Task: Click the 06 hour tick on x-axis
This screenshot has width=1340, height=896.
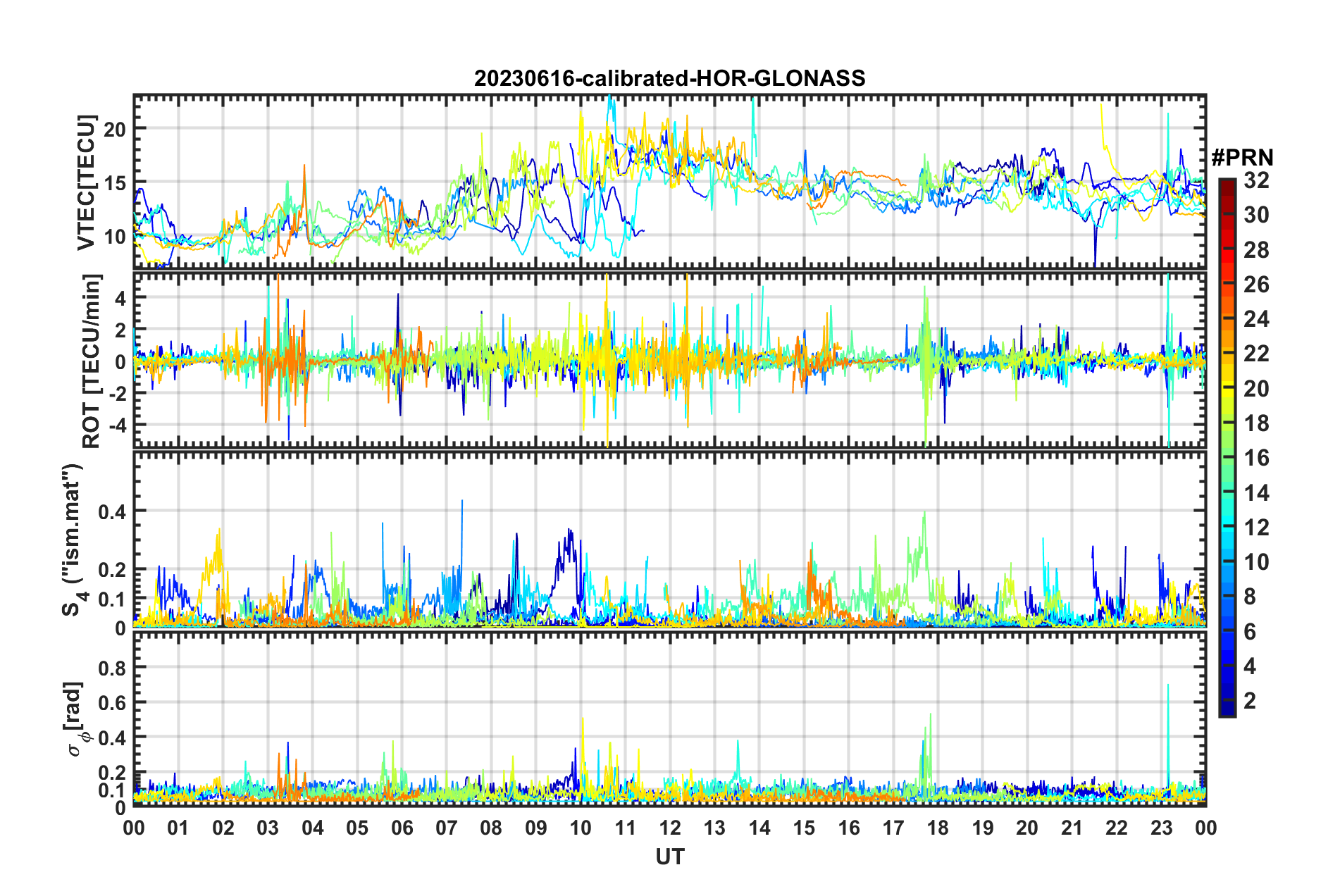Action: (402, 828)
